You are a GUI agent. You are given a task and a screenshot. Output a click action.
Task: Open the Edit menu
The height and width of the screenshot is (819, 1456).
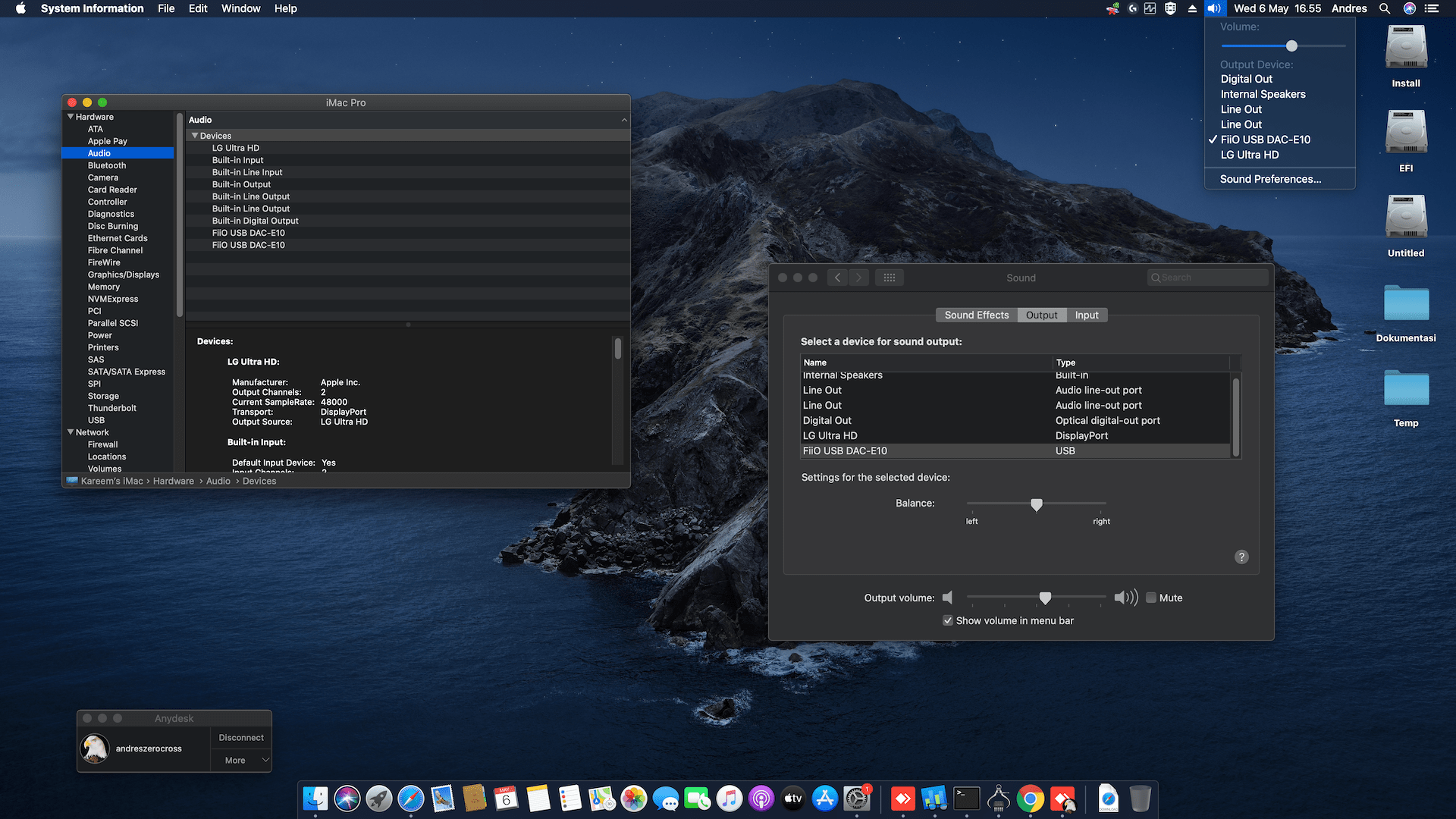tap(198, 8)
